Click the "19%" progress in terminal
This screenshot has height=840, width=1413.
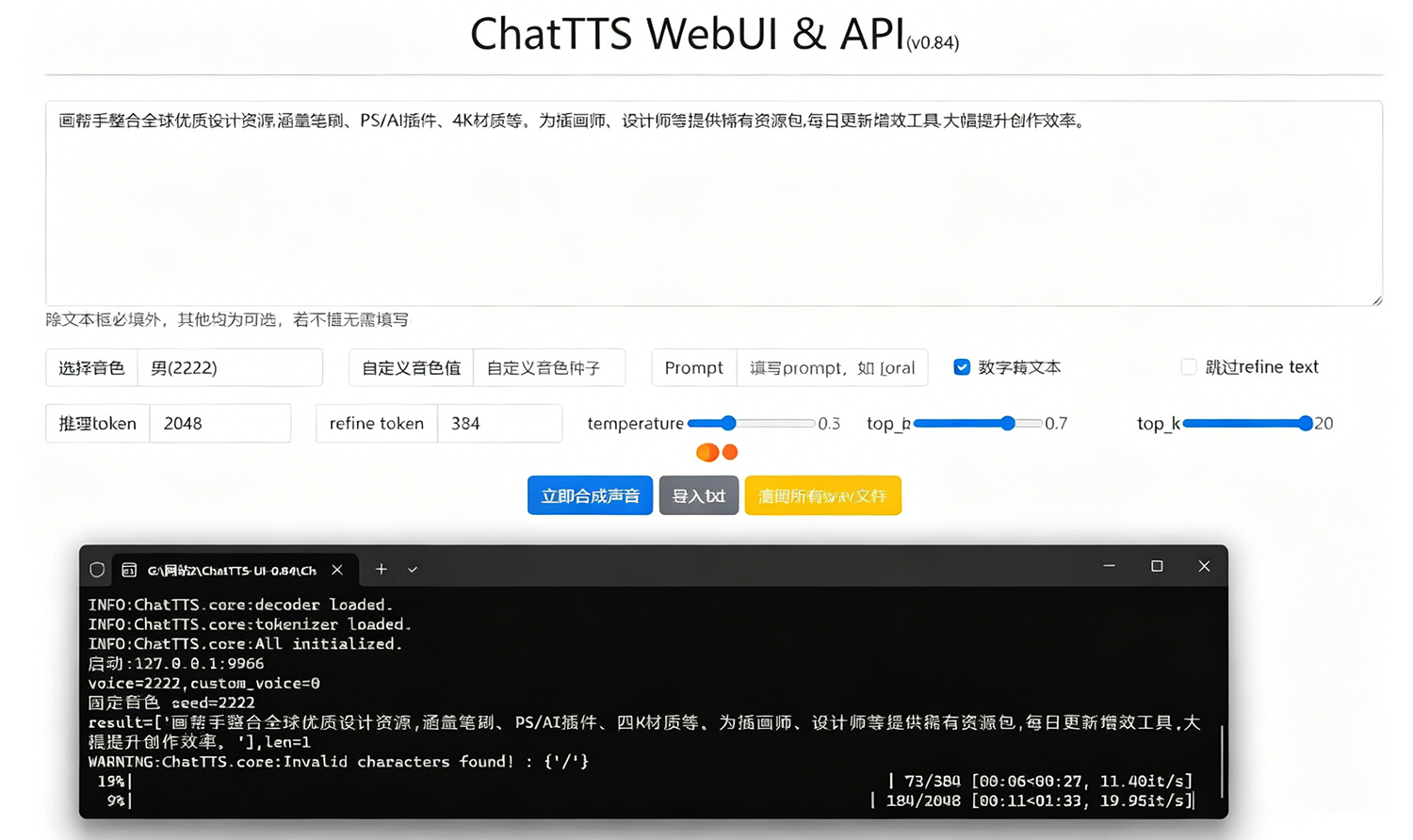tap(111, 782)
